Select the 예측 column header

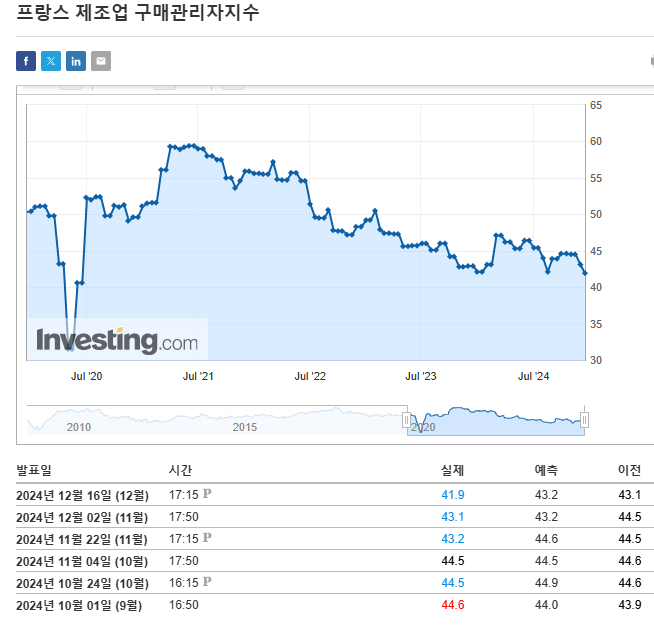click(546, 470)
